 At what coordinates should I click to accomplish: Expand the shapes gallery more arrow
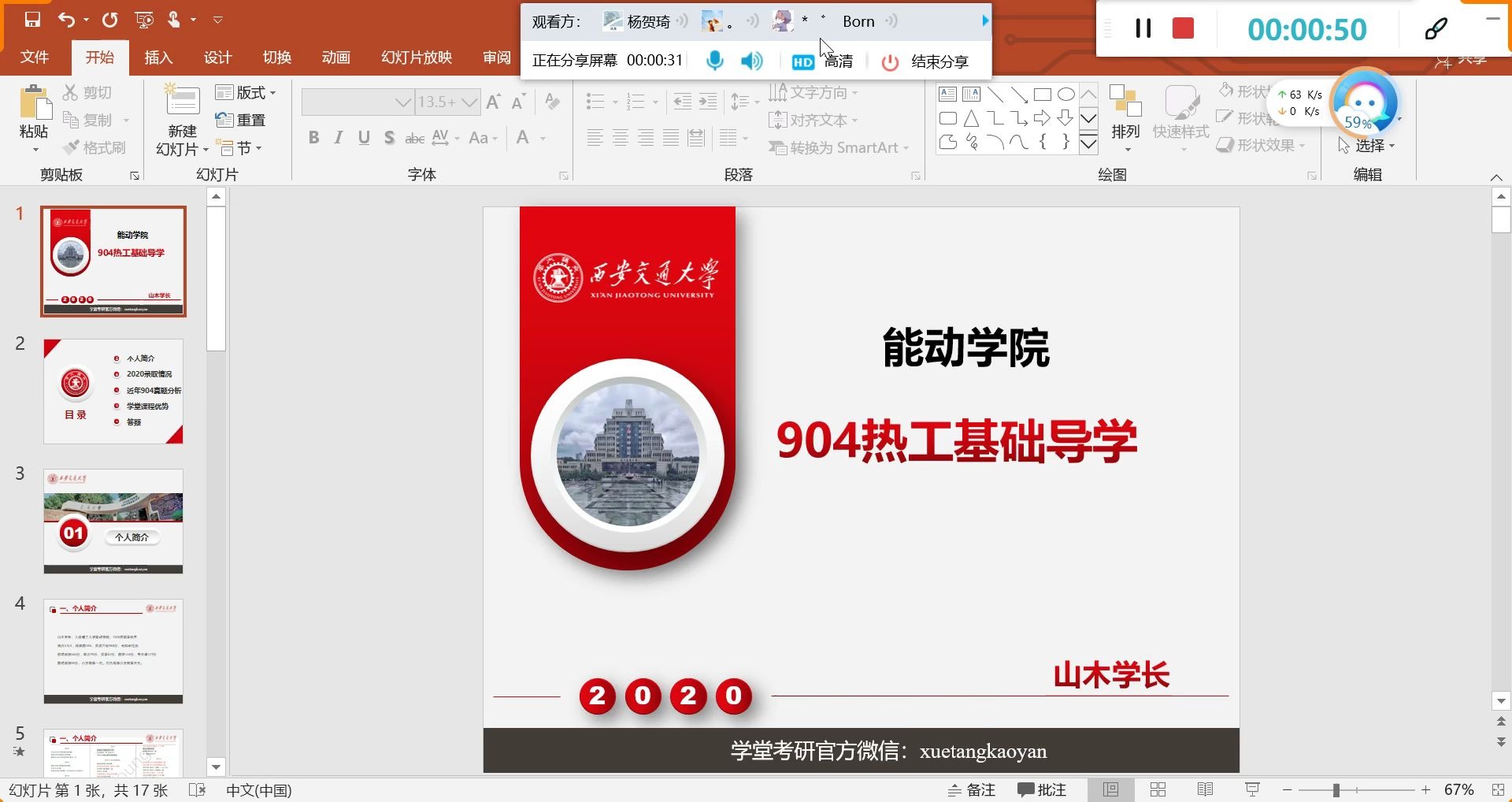point(1088,143)
